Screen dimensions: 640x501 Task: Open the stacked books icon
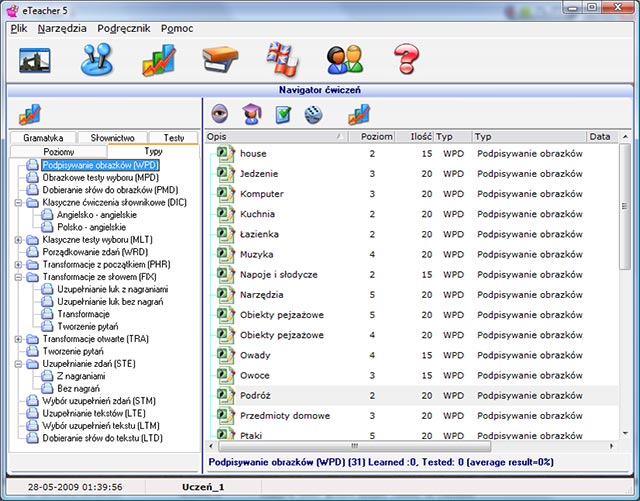pos(220,60)
